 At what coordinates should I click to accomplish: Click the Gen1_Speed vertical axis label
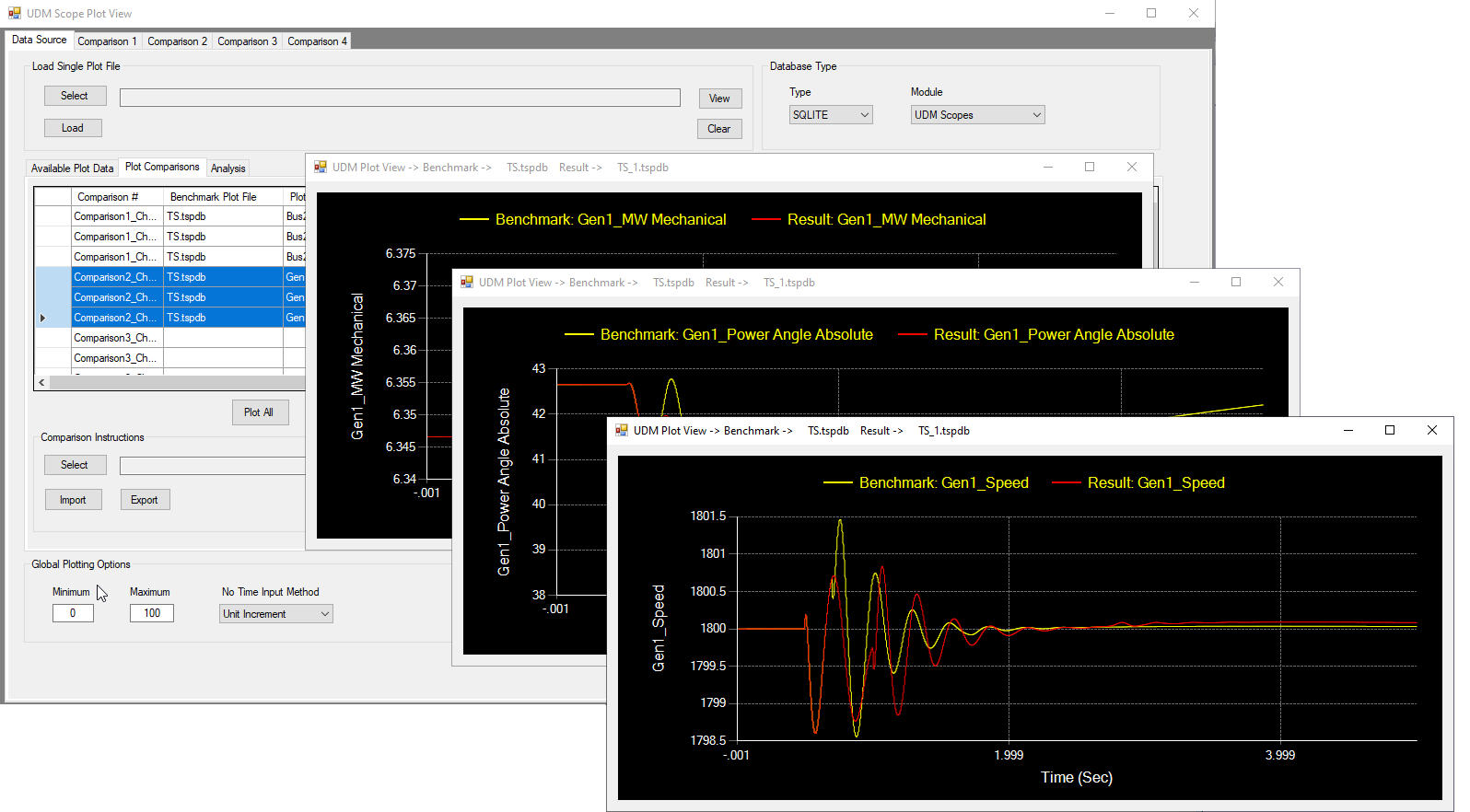[659, 628]
